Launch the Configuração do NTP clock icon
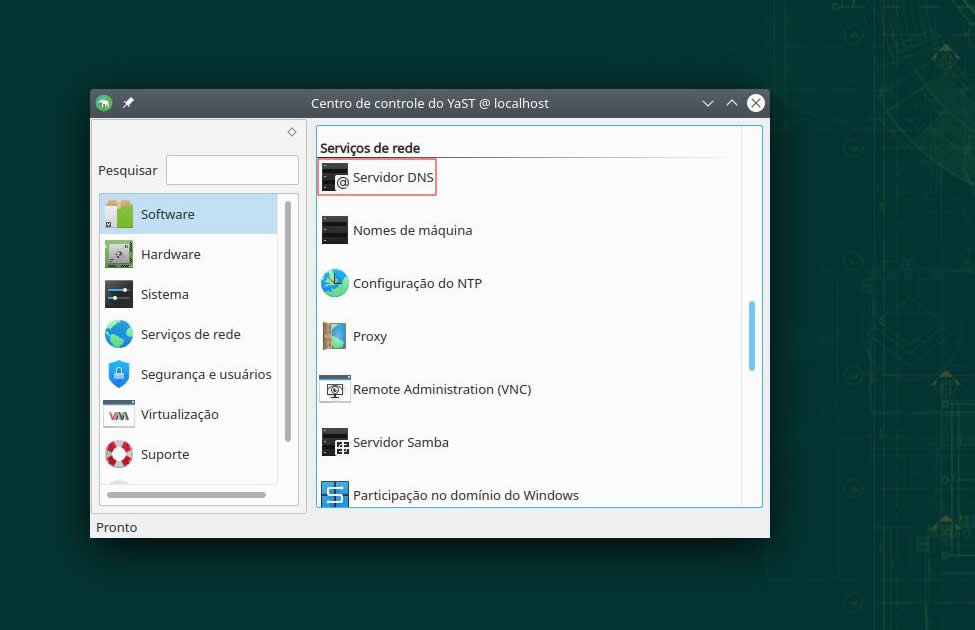 pos(335,284)
